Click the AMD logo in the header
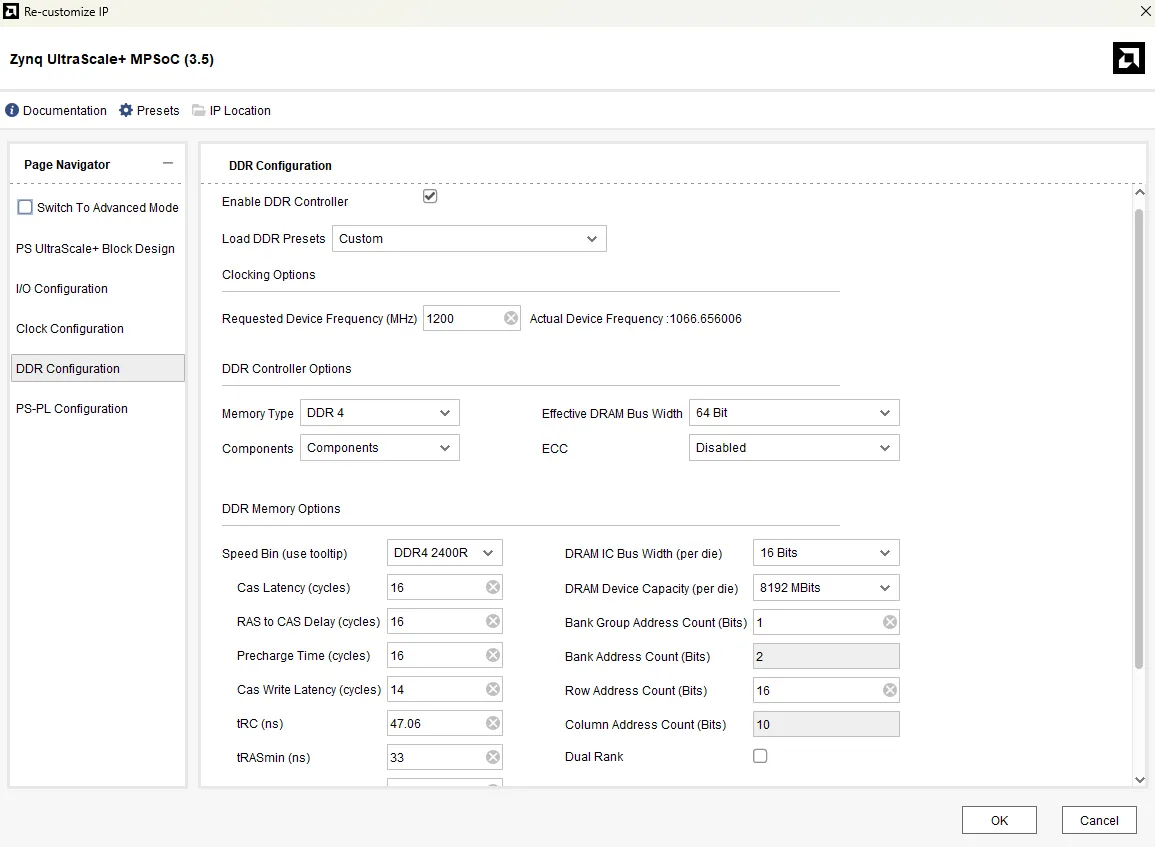 [1128, 58]
